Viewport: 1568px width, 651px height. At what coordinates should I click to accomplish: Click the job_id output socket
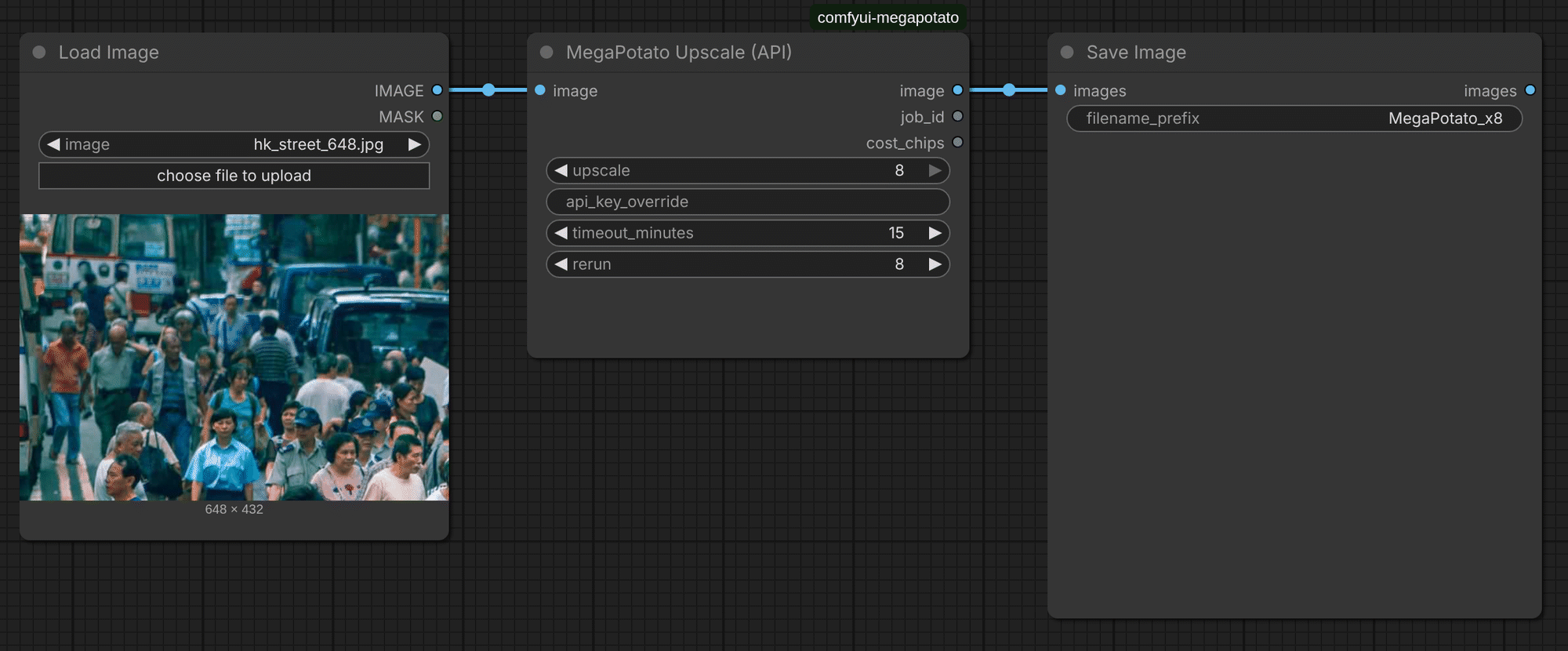coord(957,116)
